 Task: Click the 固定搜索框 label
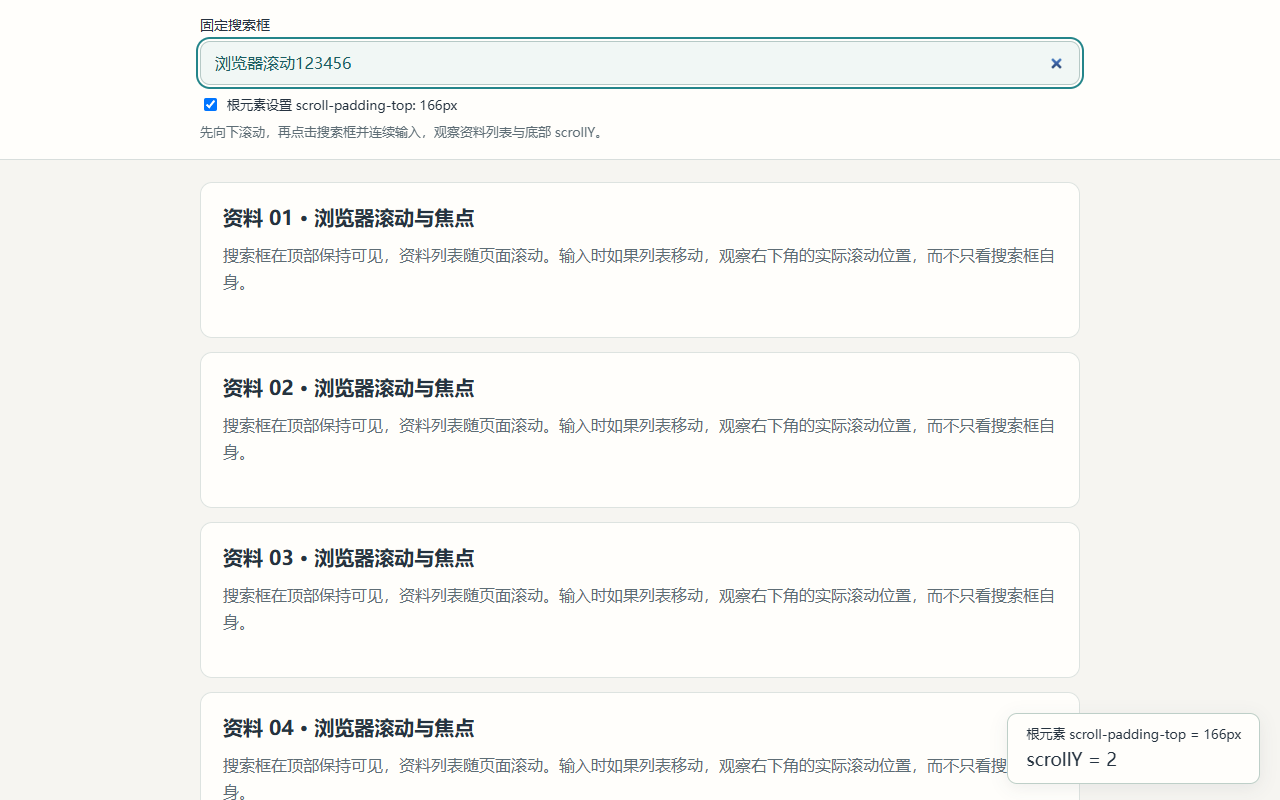click(235, 25)
